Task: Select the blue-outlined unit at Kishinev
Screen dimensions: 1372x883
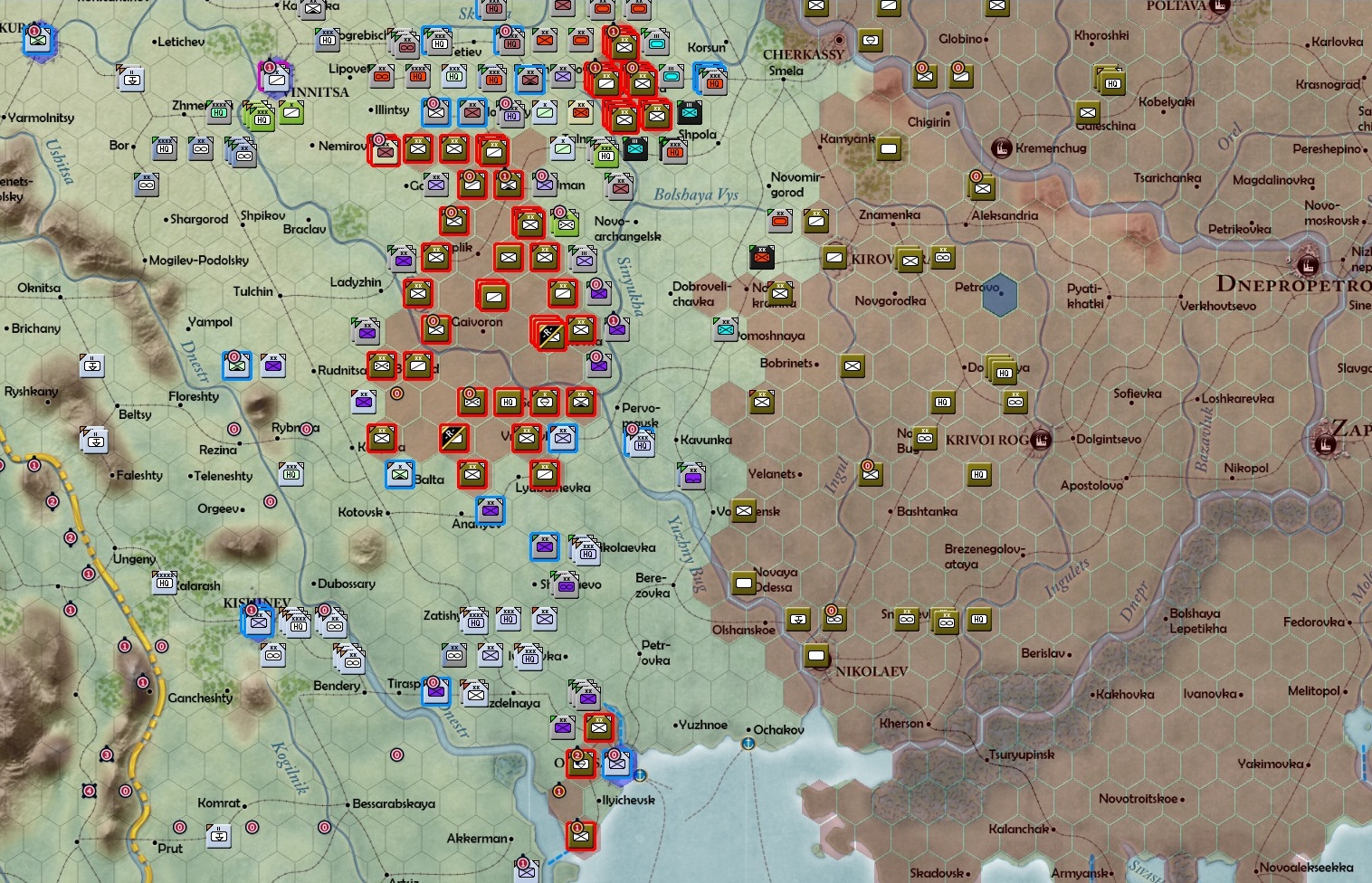Action: click(258, 621)
